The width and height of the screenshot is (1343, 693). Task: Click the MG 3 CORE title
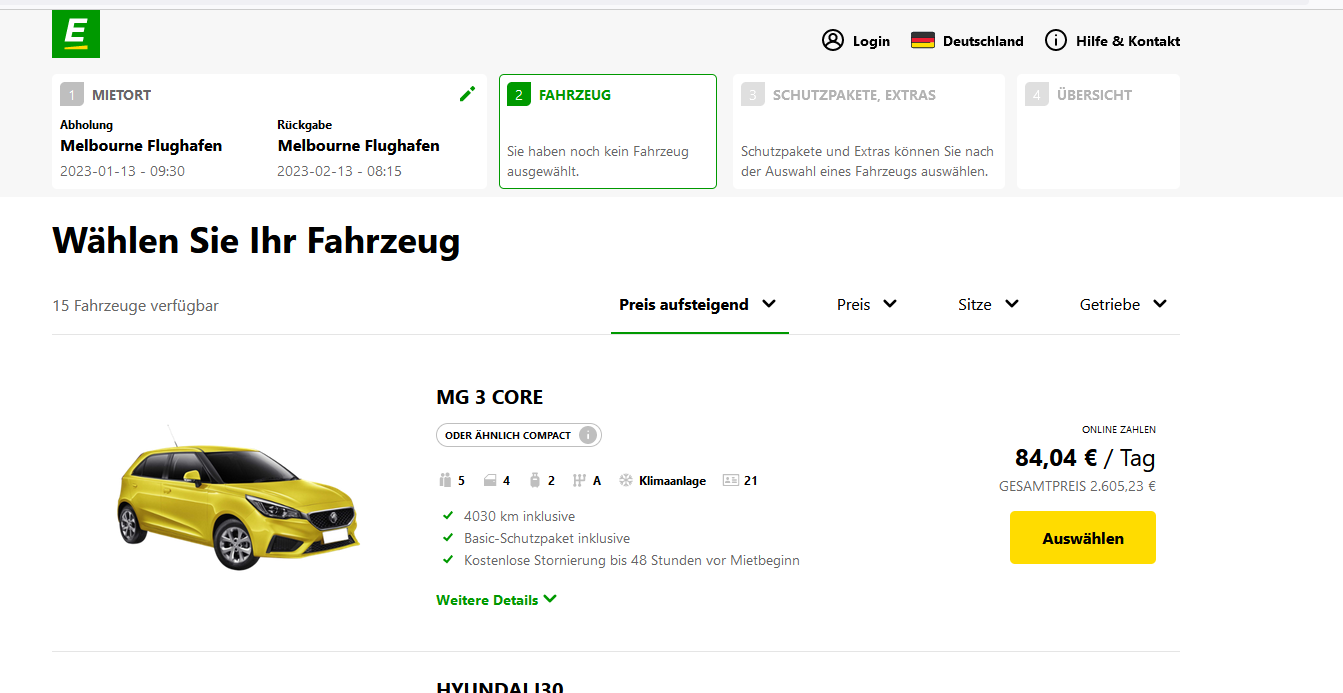pos(490,397)
